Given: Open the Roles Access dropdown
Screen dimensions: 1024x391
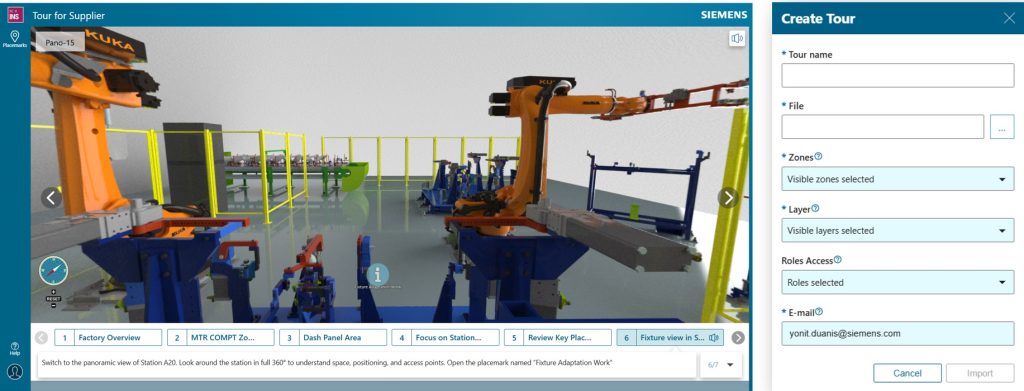Looking at the screenshot, I should (x=897, y=283).
